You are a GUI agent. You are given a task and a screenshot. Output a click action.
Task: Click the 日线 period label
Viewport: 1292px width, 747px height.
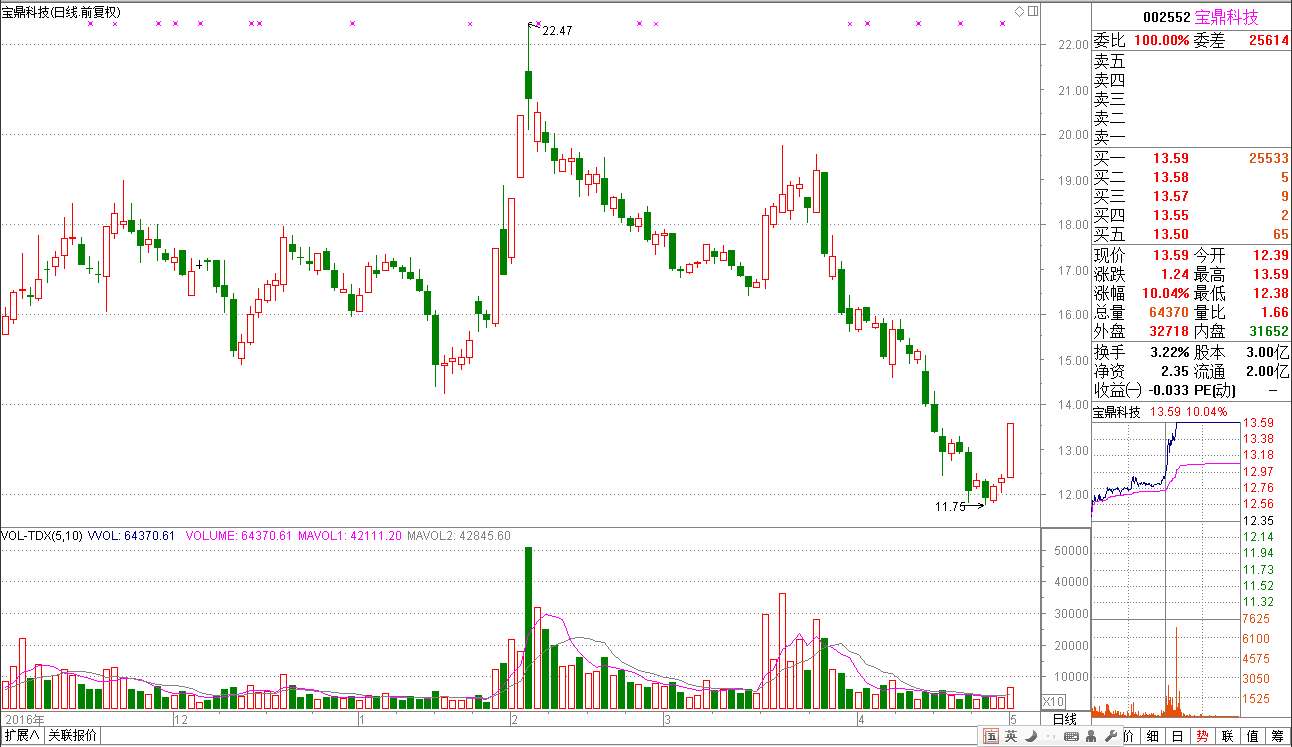pos(1065,719)
